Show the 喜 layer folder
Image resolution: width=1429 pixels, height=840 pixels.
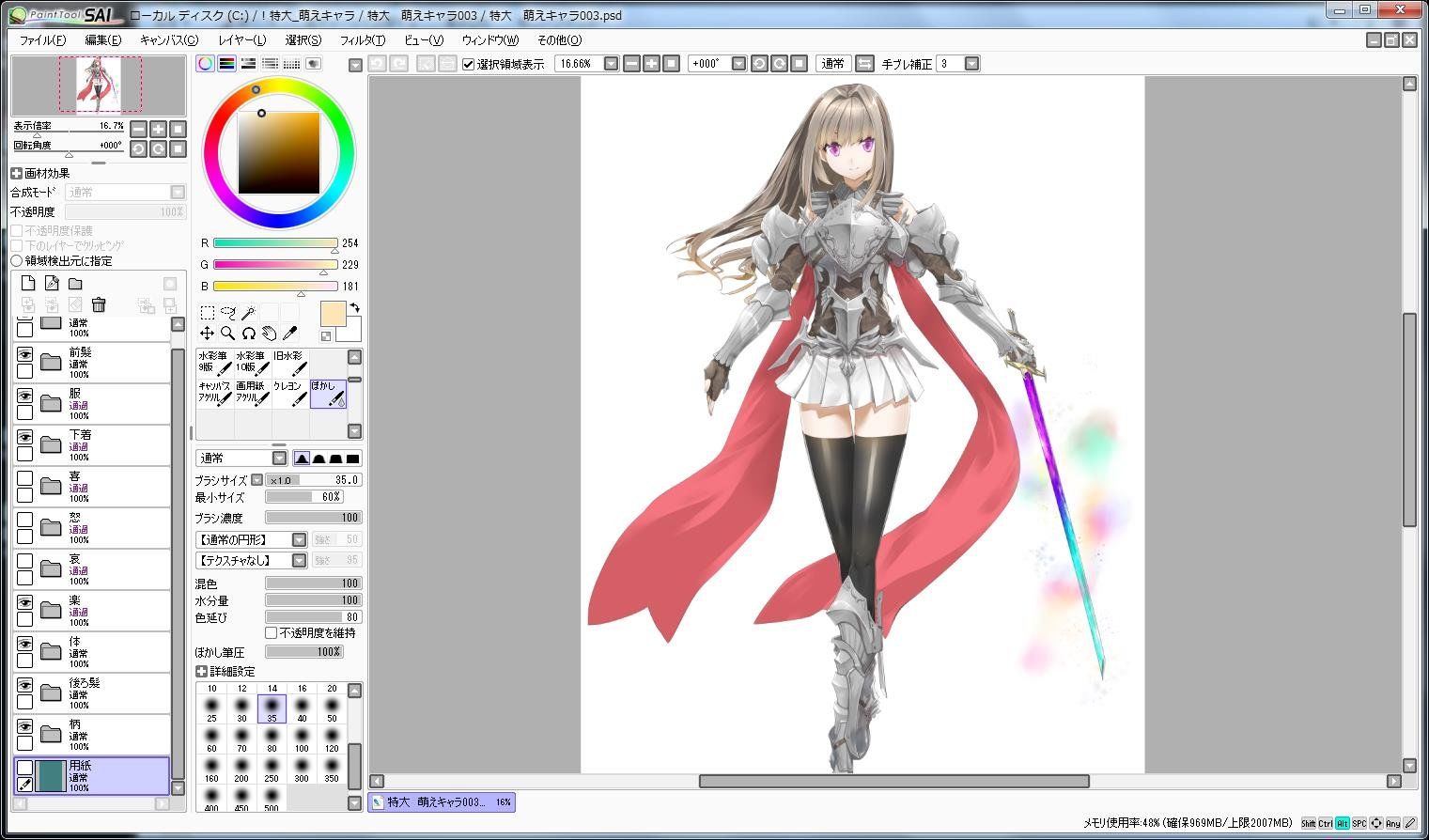24,478
